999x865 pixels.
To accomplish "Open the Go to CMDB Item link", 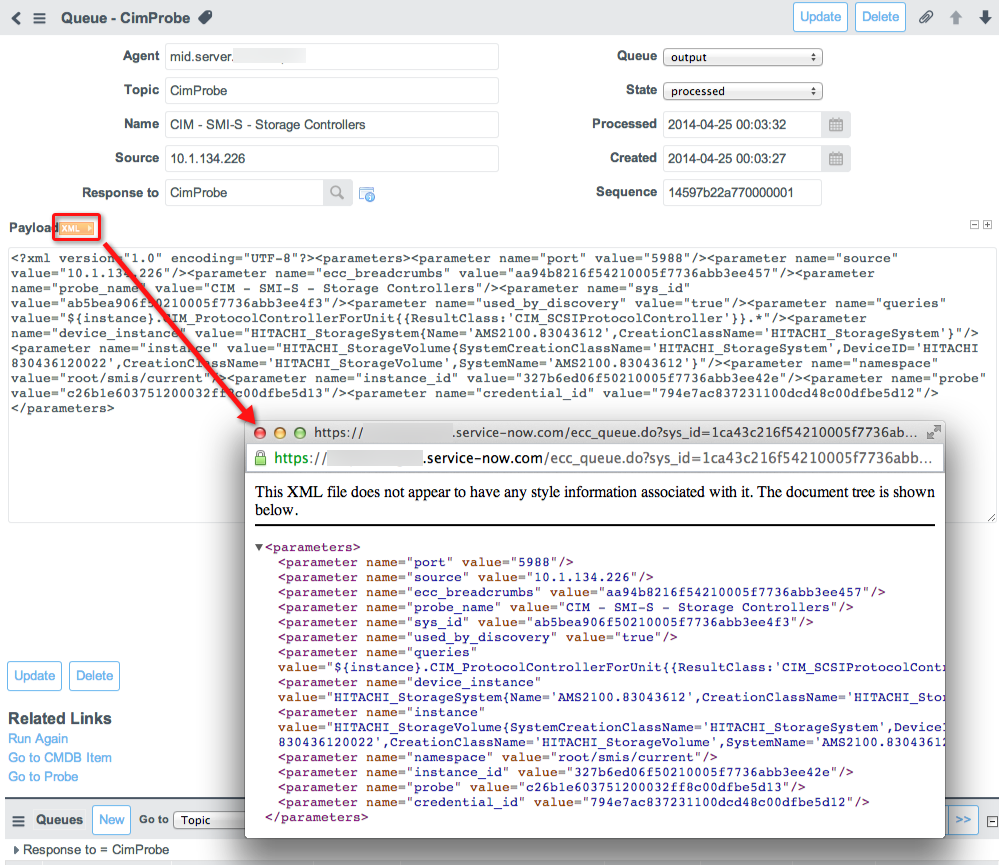I will (x=60, y=758).
